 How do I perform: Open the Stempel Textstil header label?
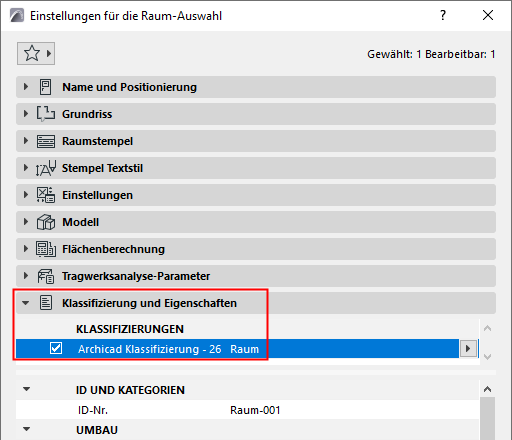click(102, 168)
